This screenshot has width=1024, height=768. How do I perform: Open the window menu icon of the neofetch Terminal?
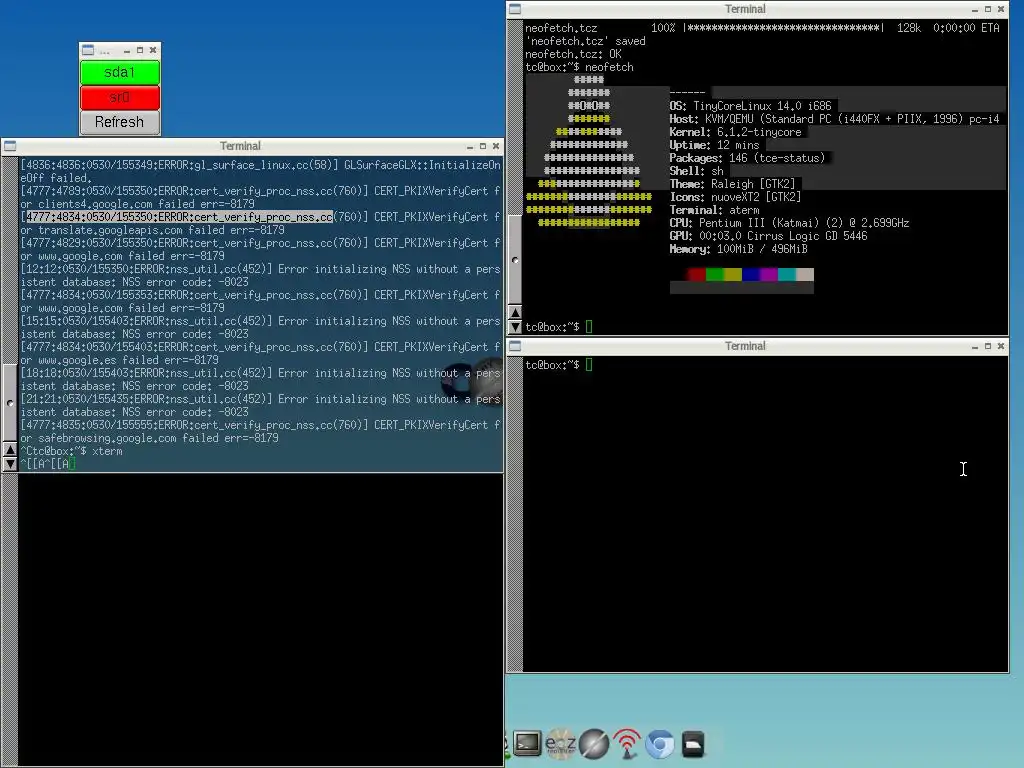(515, 9)
